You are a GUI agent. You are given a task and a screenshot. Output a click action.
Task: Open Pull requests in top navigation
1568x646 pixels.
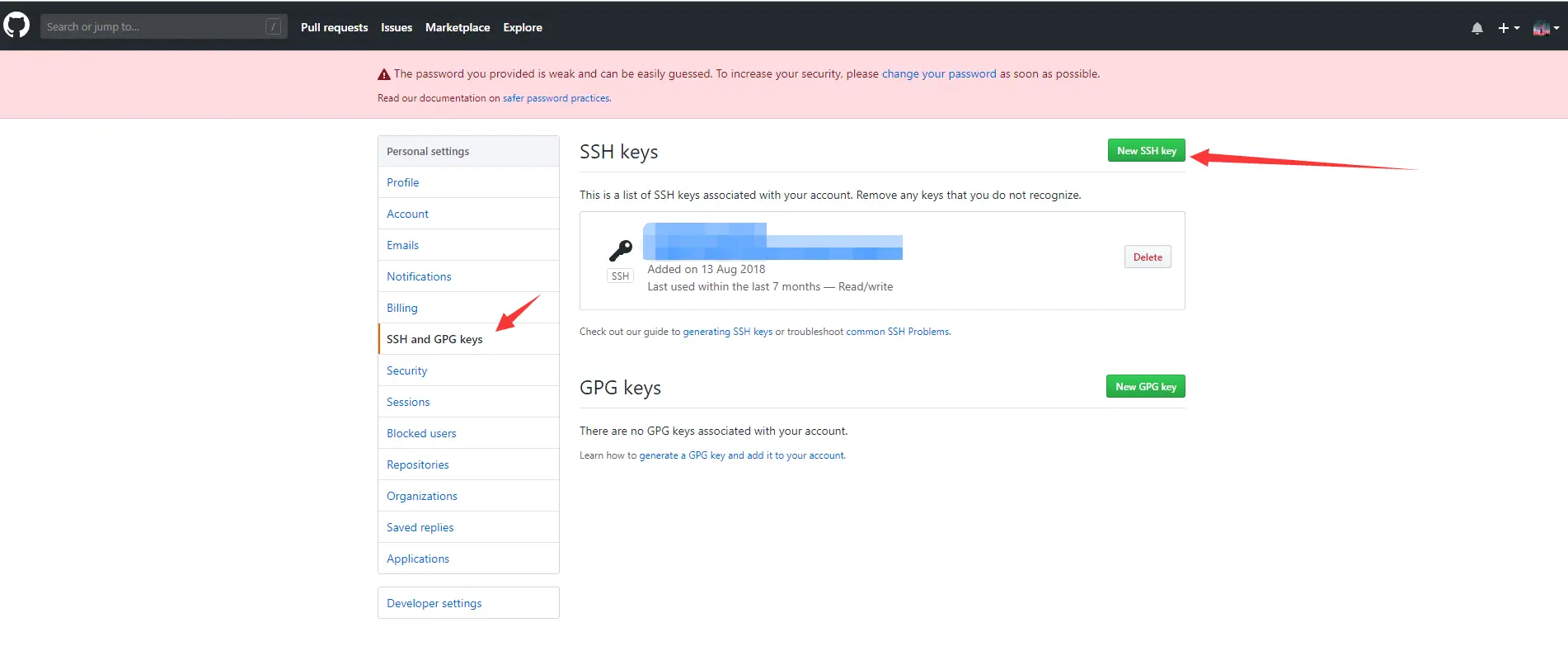[x=334, y=27]
